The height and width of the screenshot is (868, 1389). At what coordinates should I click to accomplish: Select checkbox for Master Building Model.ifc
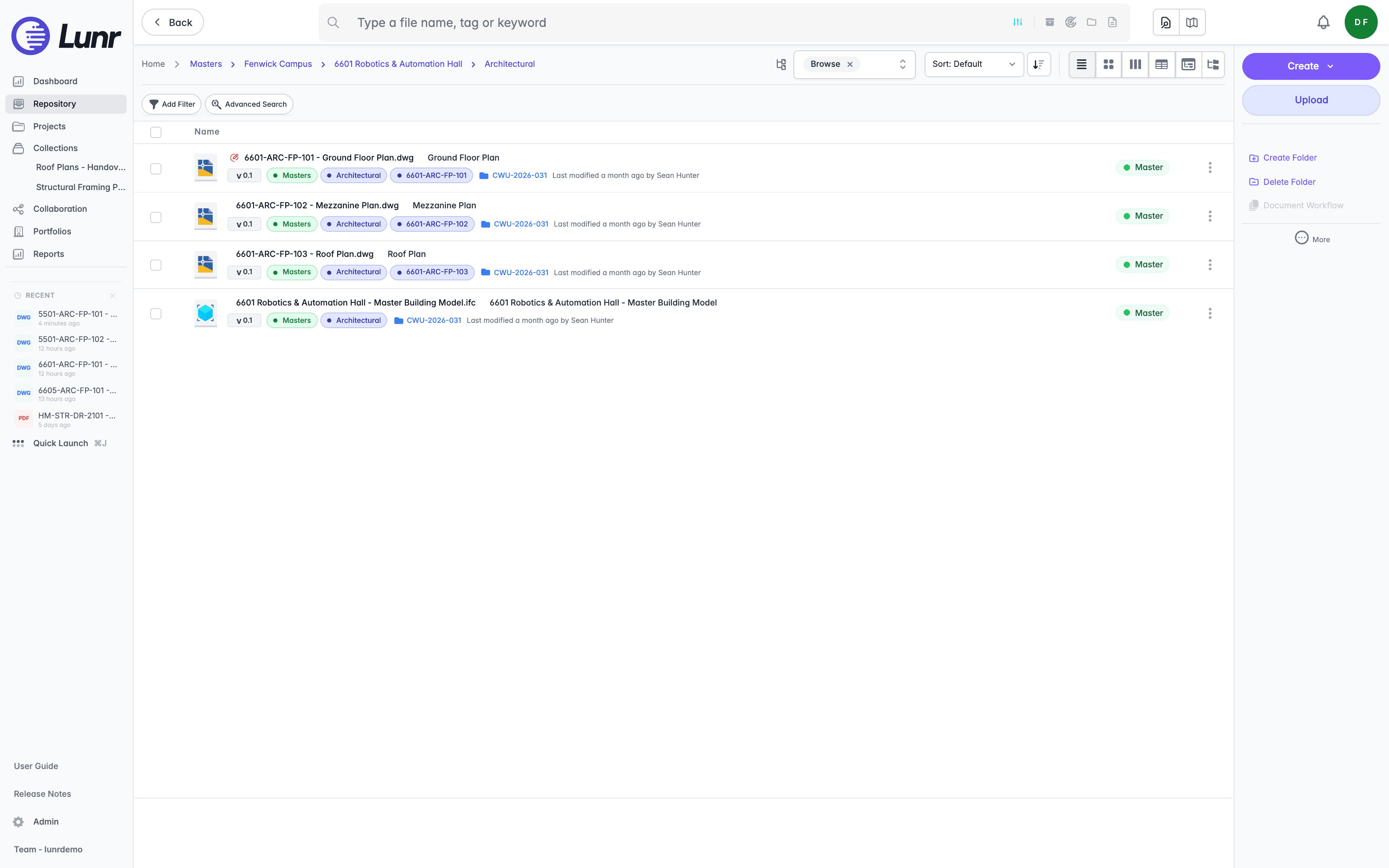(x=155, y=314)
